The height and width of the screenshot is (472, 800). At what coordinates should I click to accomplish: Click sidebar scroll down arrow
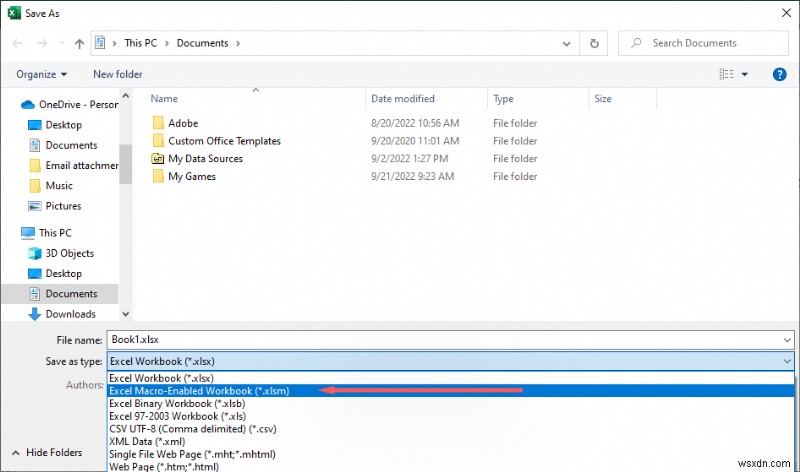[x=126, y=314]
